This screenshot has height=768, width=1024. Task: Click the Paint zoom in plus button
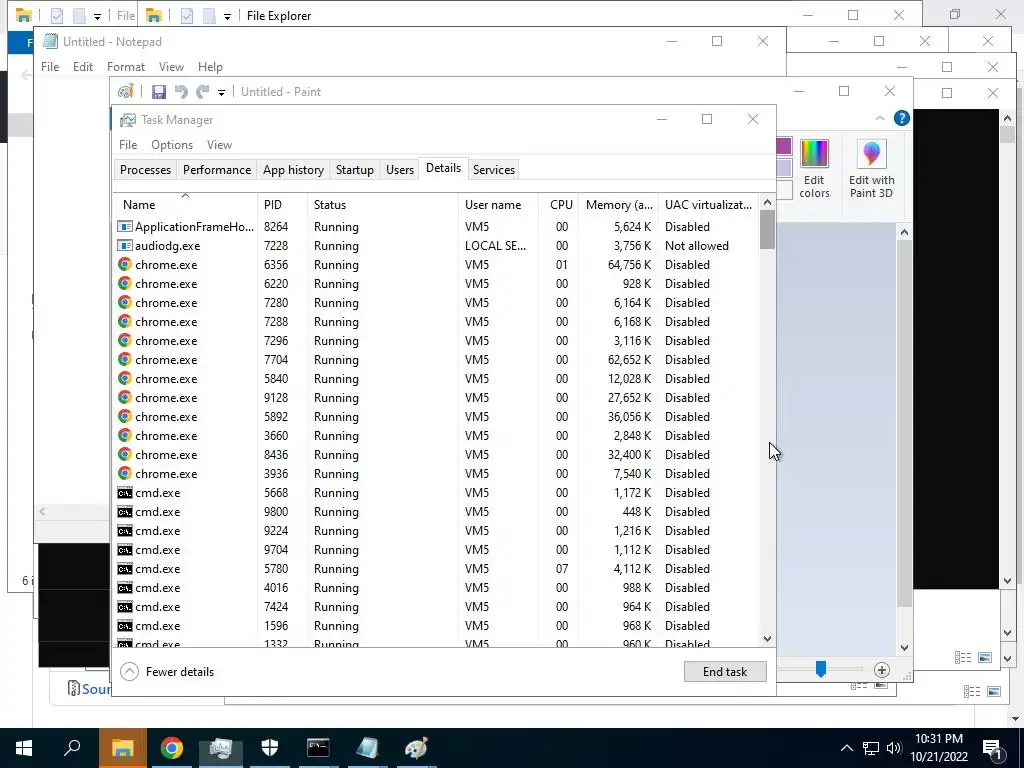pos(882,670)
